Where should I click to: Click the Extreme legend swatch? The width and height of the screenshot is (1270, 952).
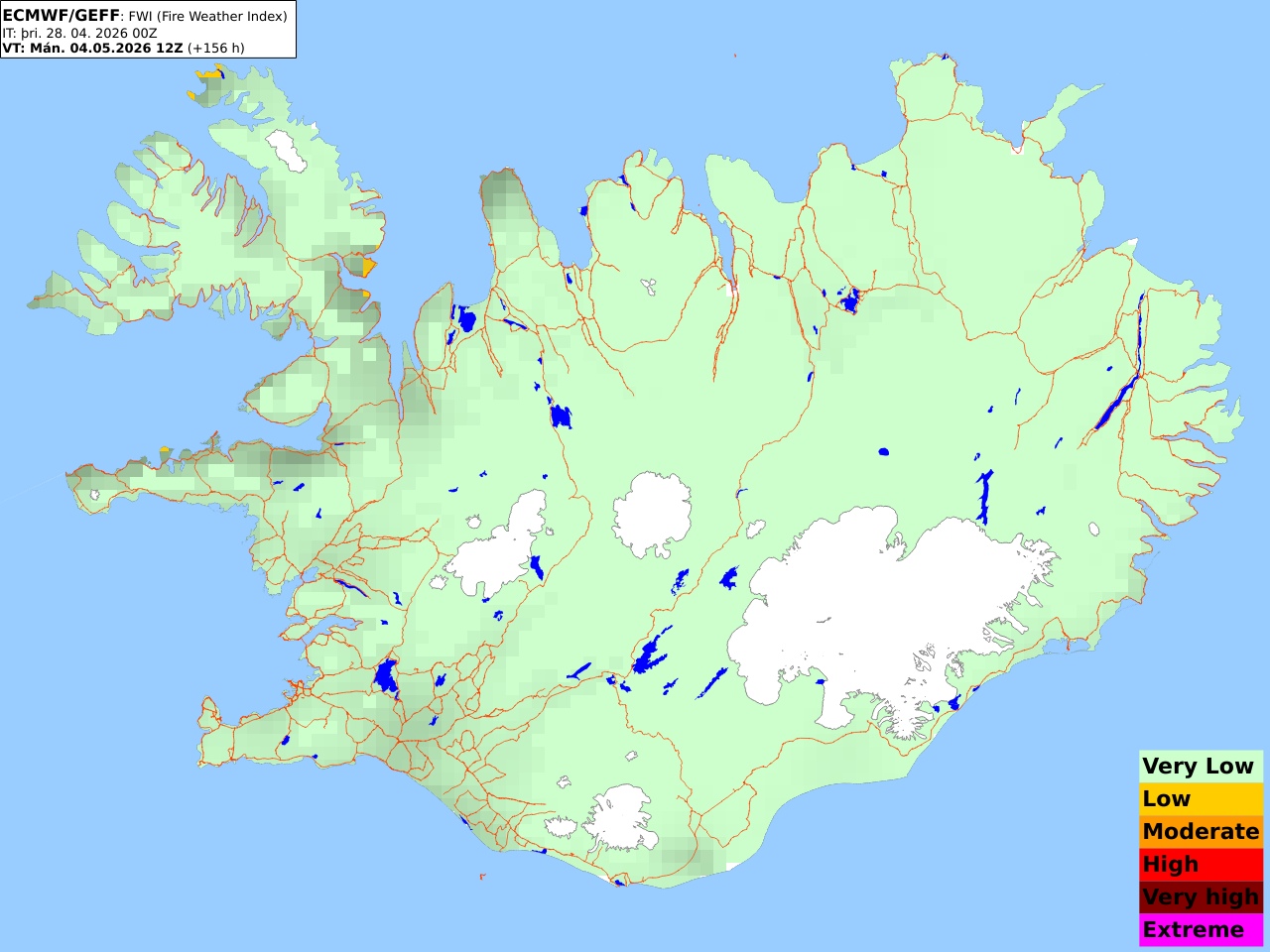pos(1201,930)
